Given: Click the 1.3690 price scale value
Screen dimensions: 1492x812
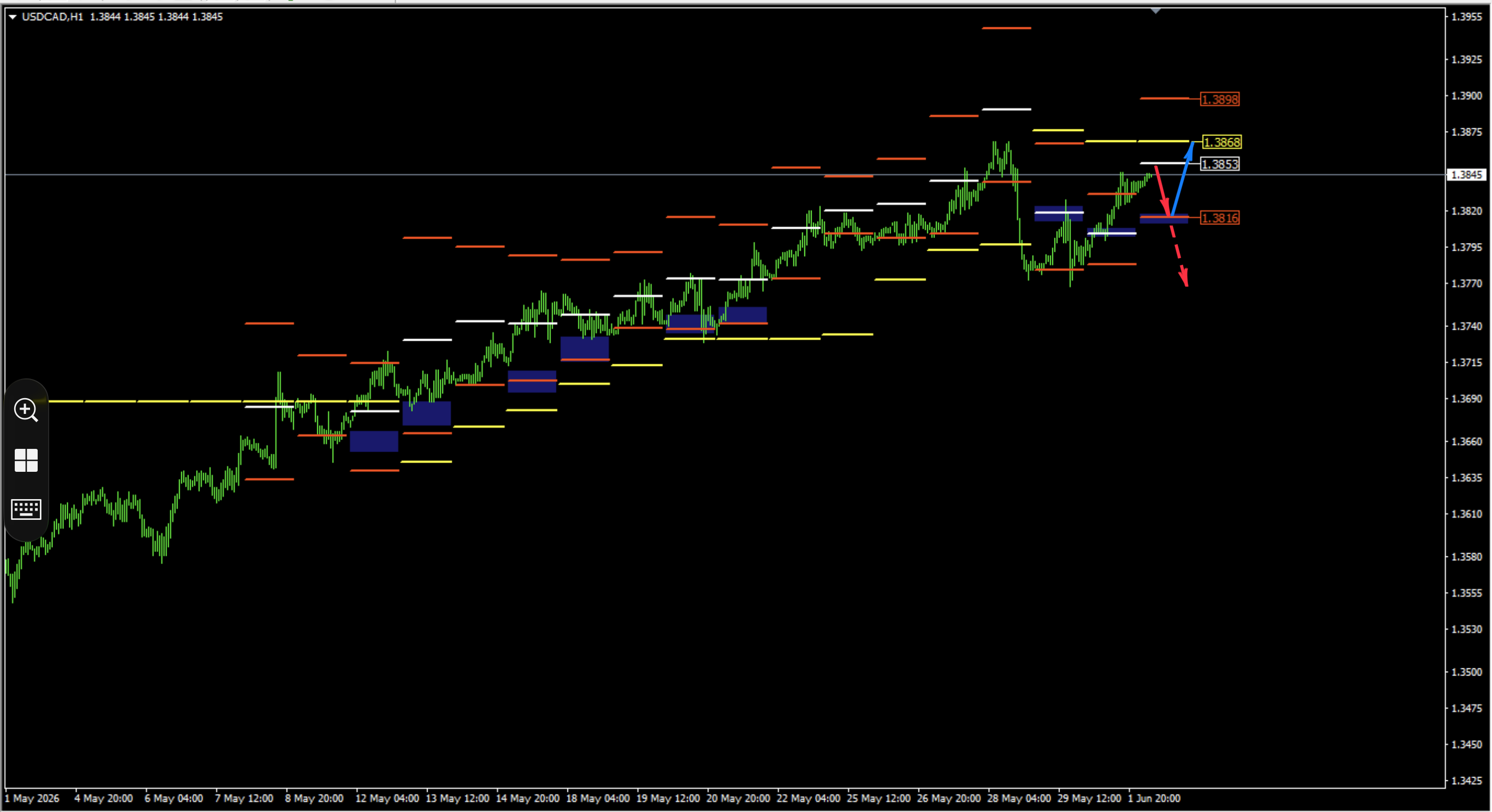Looking at the screenshot, I should [1466, 399].
